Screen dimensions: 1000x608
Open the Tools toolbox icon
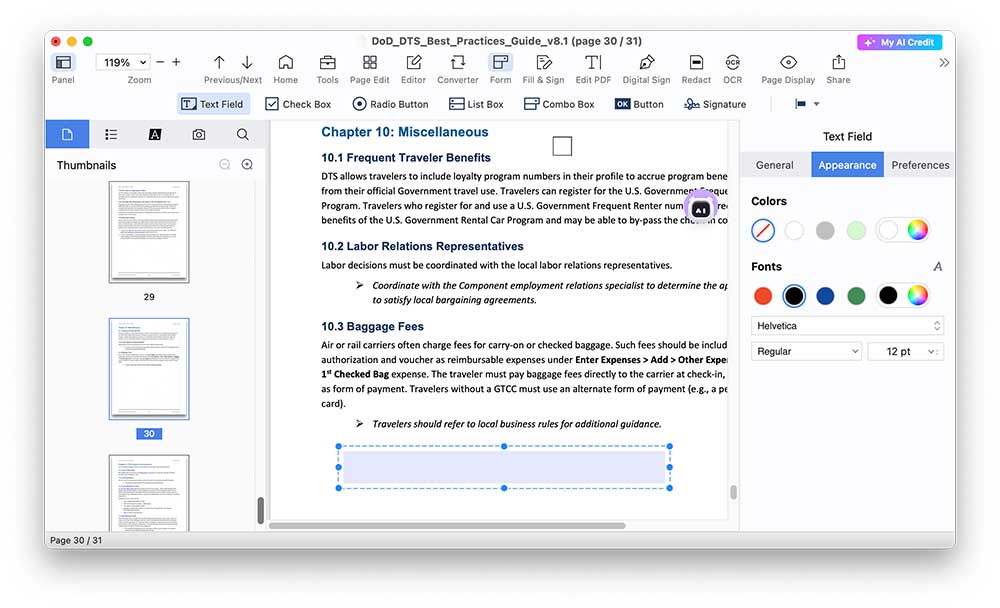[x=327, y=63]
